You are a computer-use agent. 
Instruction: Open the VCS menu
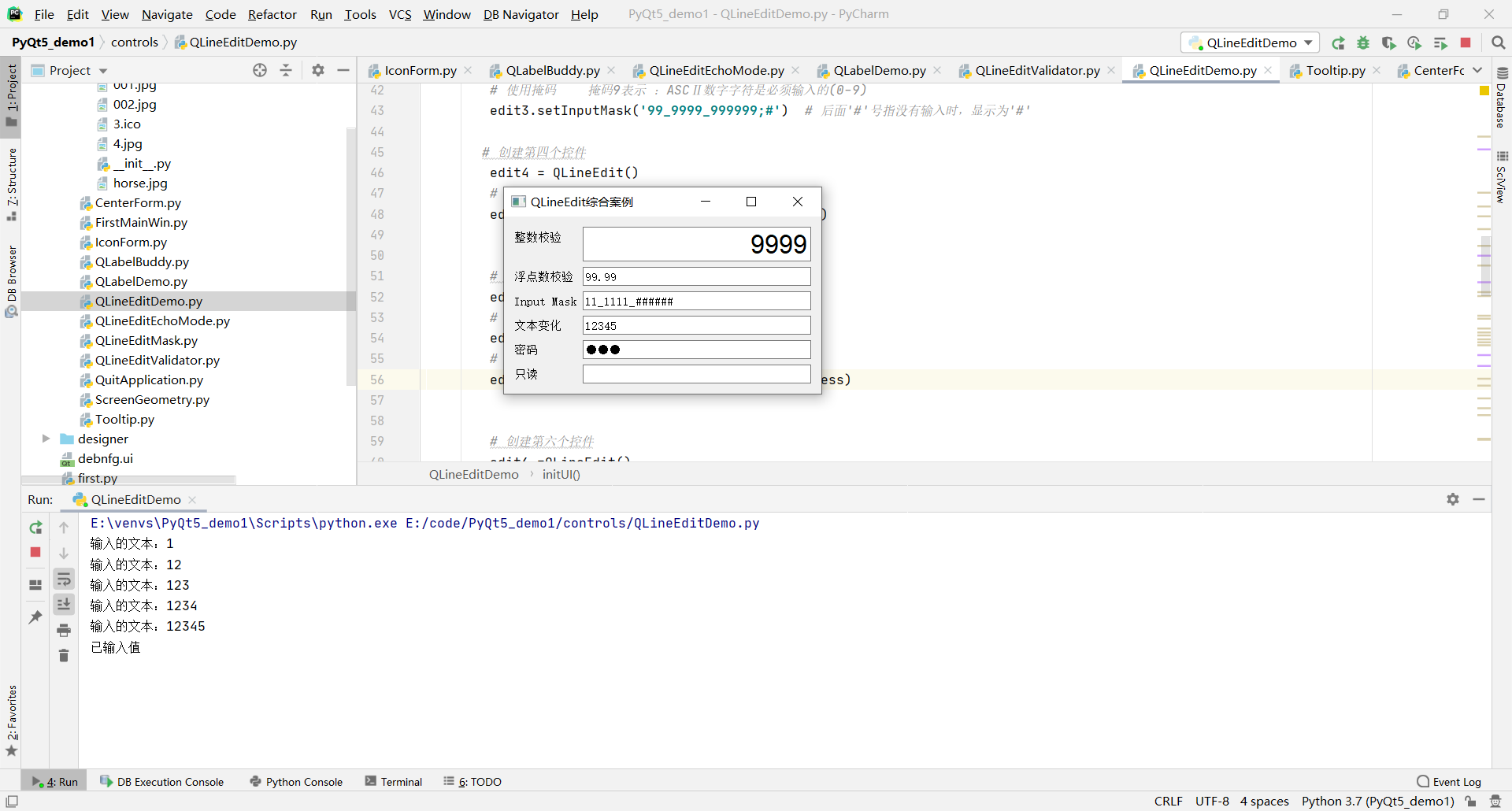(400, 14)
